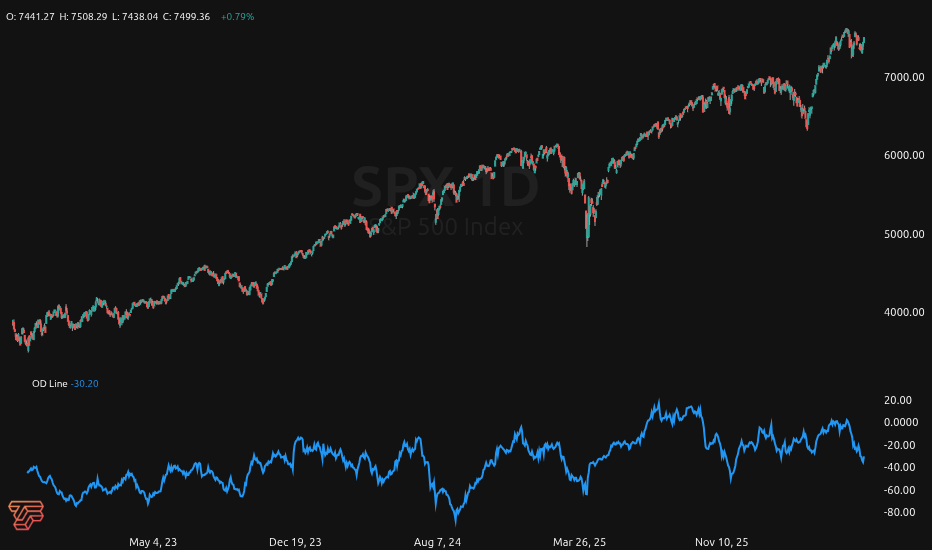Click the orange TrendSpider logo icon

click(x=26, y=515)
